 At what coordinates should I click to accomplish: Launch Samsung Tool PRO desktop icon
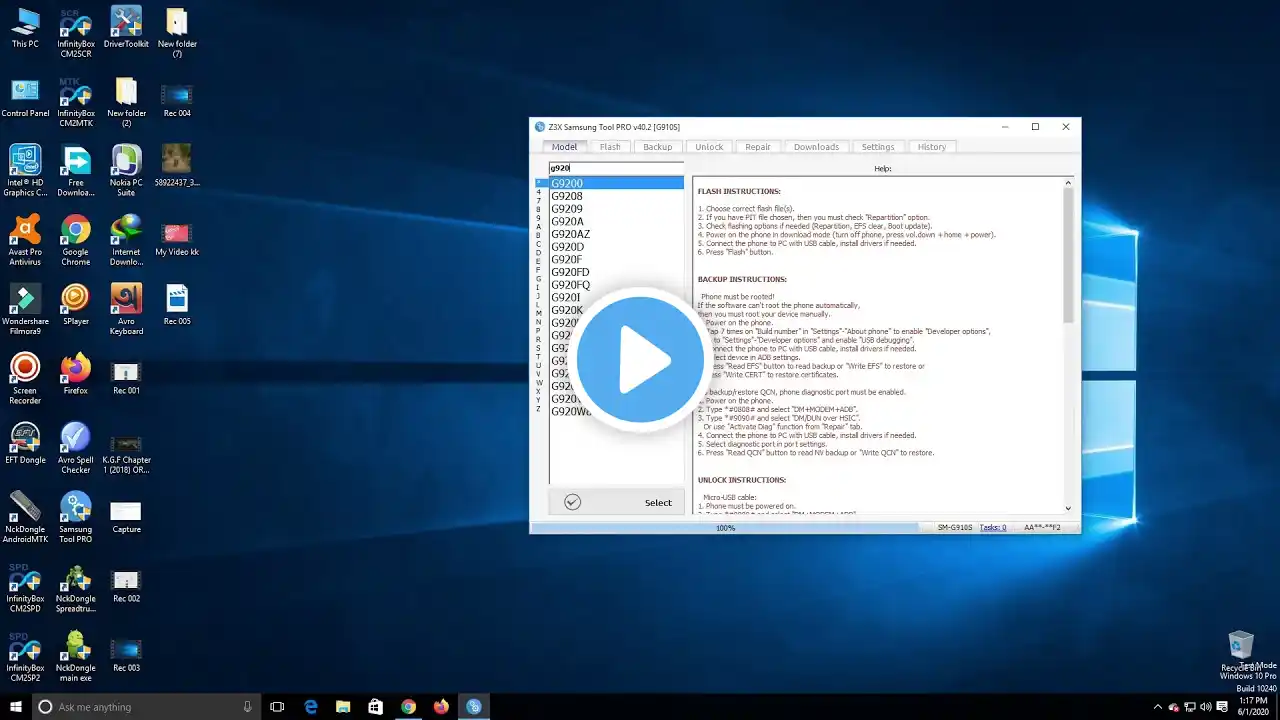pyautogui.click(x=75, y=517)
